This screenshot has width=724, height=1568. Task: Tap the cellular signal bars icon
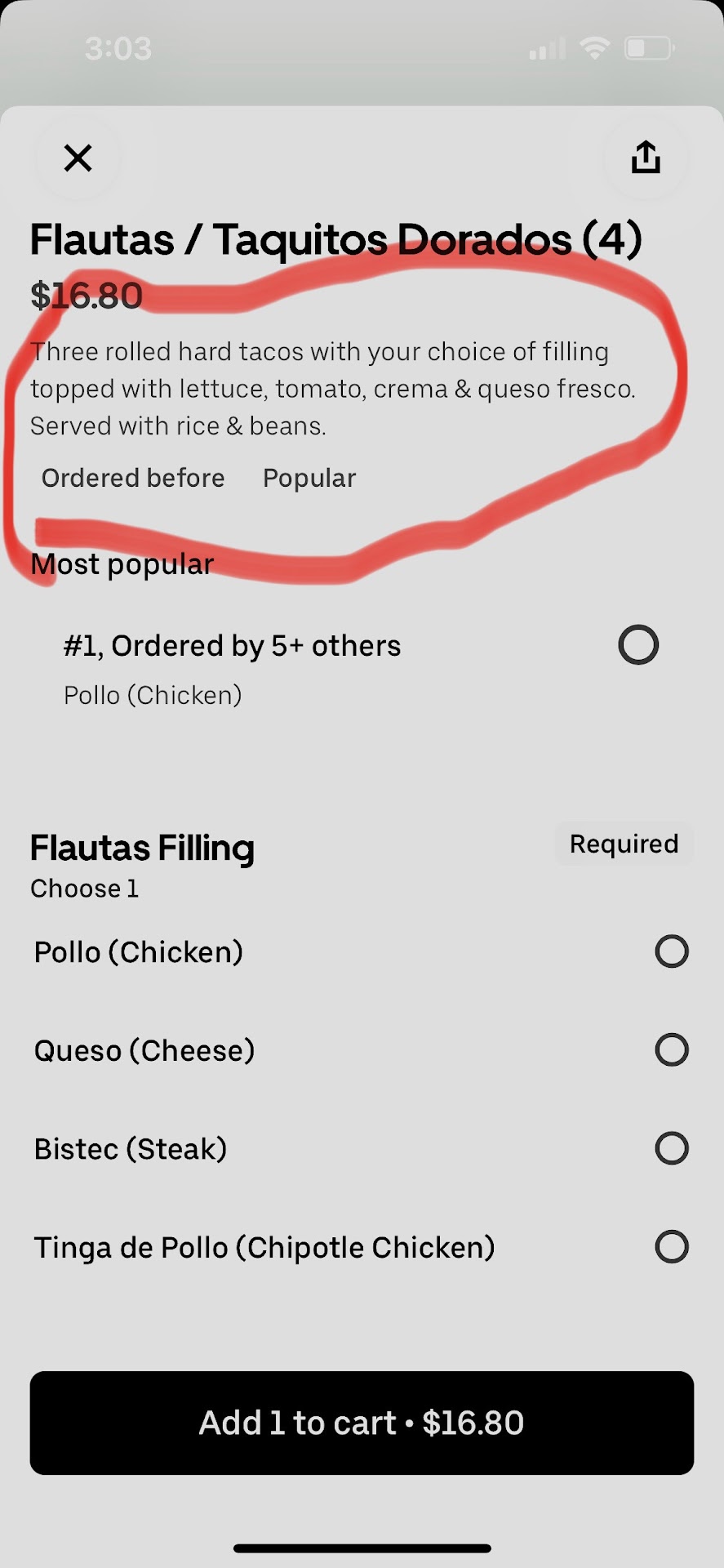548,49
